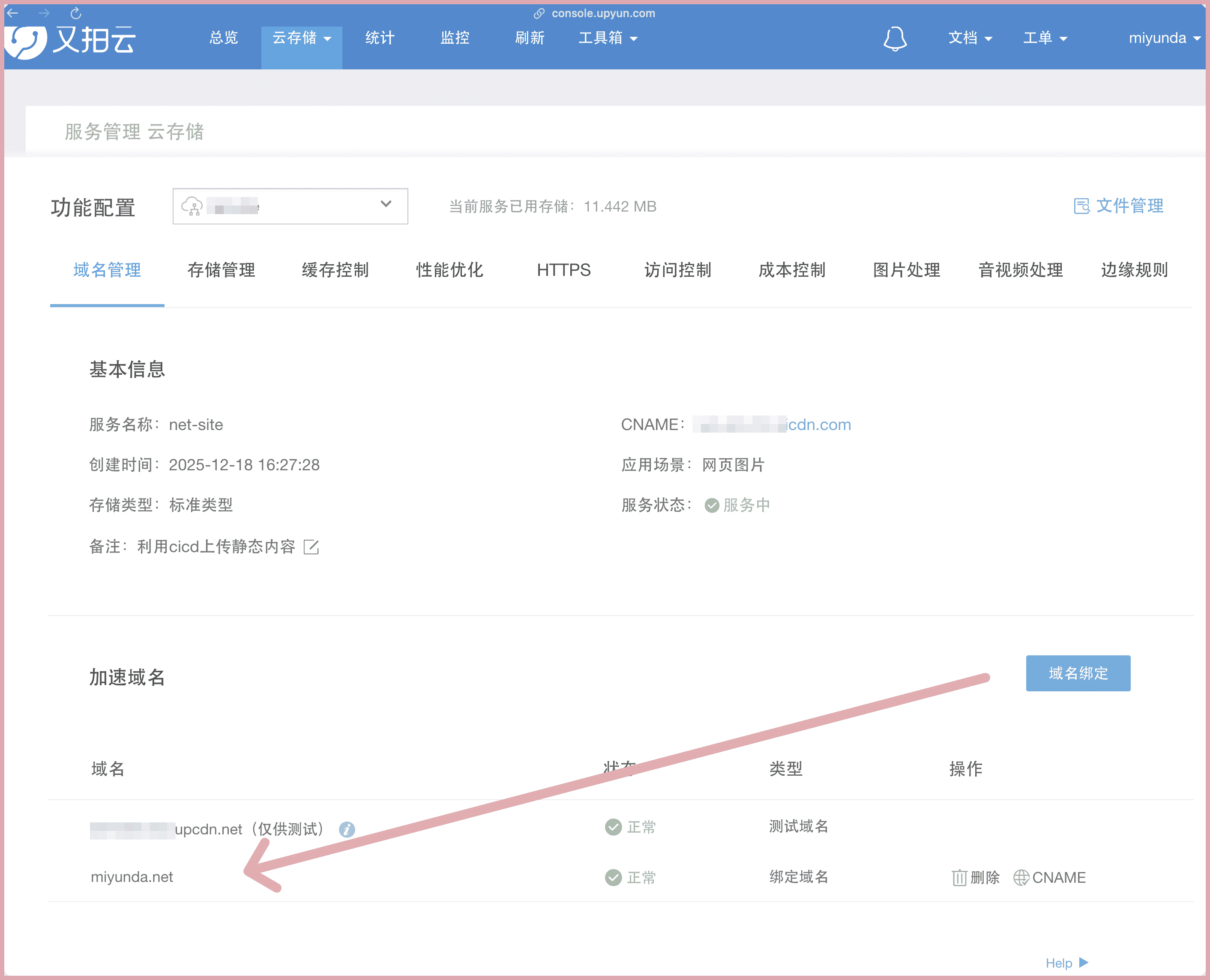Click the file management icon
This screenshot has height=980, width=1210.
[x=1081, y=206]
